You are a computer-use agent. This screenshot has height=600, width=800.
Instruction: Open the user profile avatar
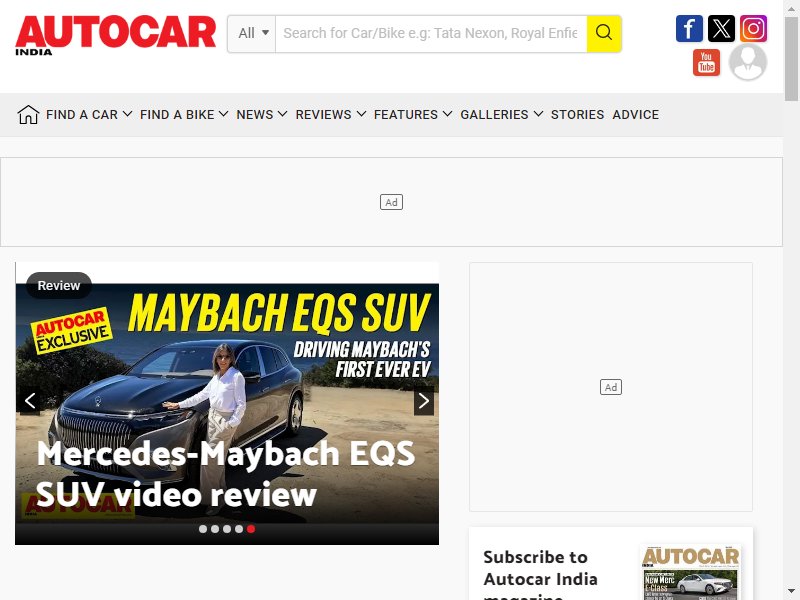(x=747, y=62)
